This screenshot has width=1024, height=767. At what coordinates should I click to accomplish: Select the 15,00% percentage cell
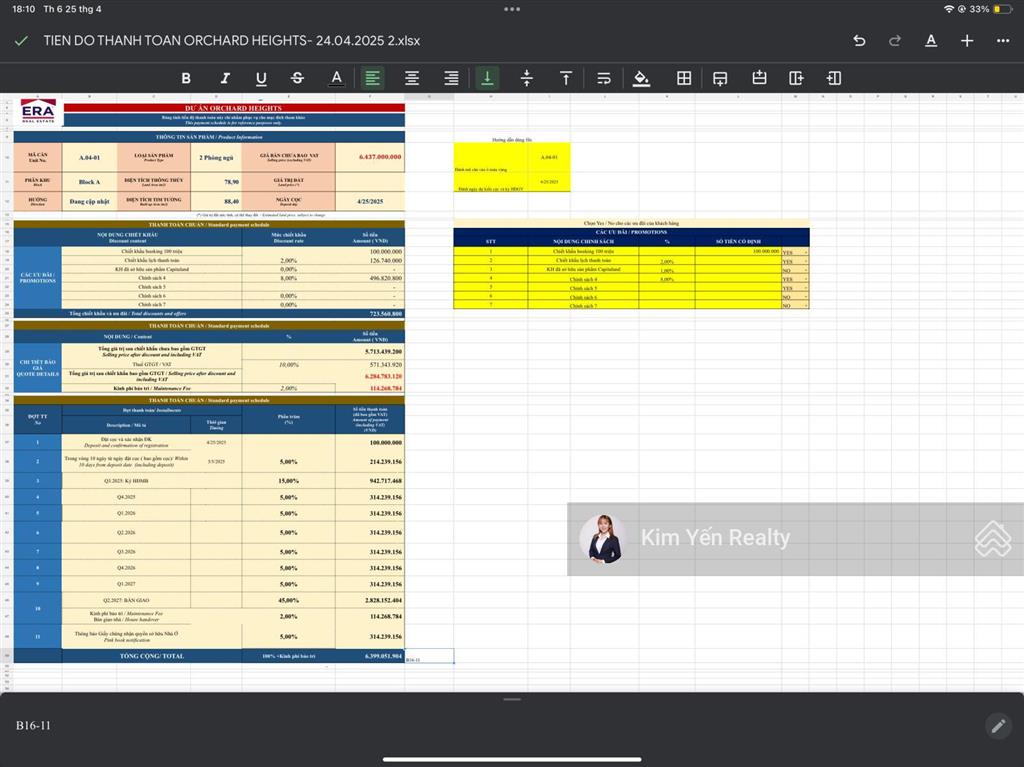(289, 481)
